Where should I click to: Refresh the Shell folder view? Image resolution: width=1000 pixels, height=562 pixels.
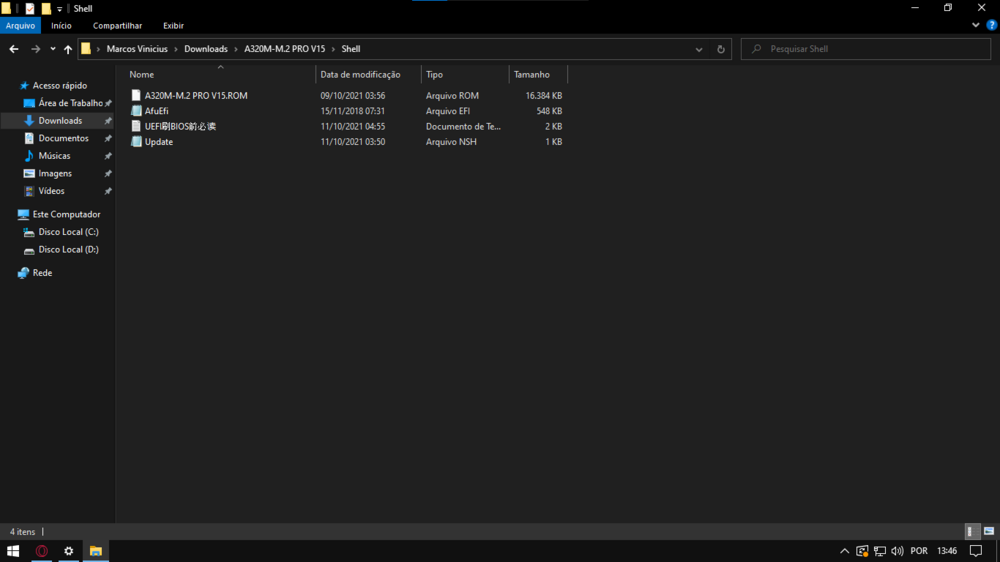click(721, 49)
